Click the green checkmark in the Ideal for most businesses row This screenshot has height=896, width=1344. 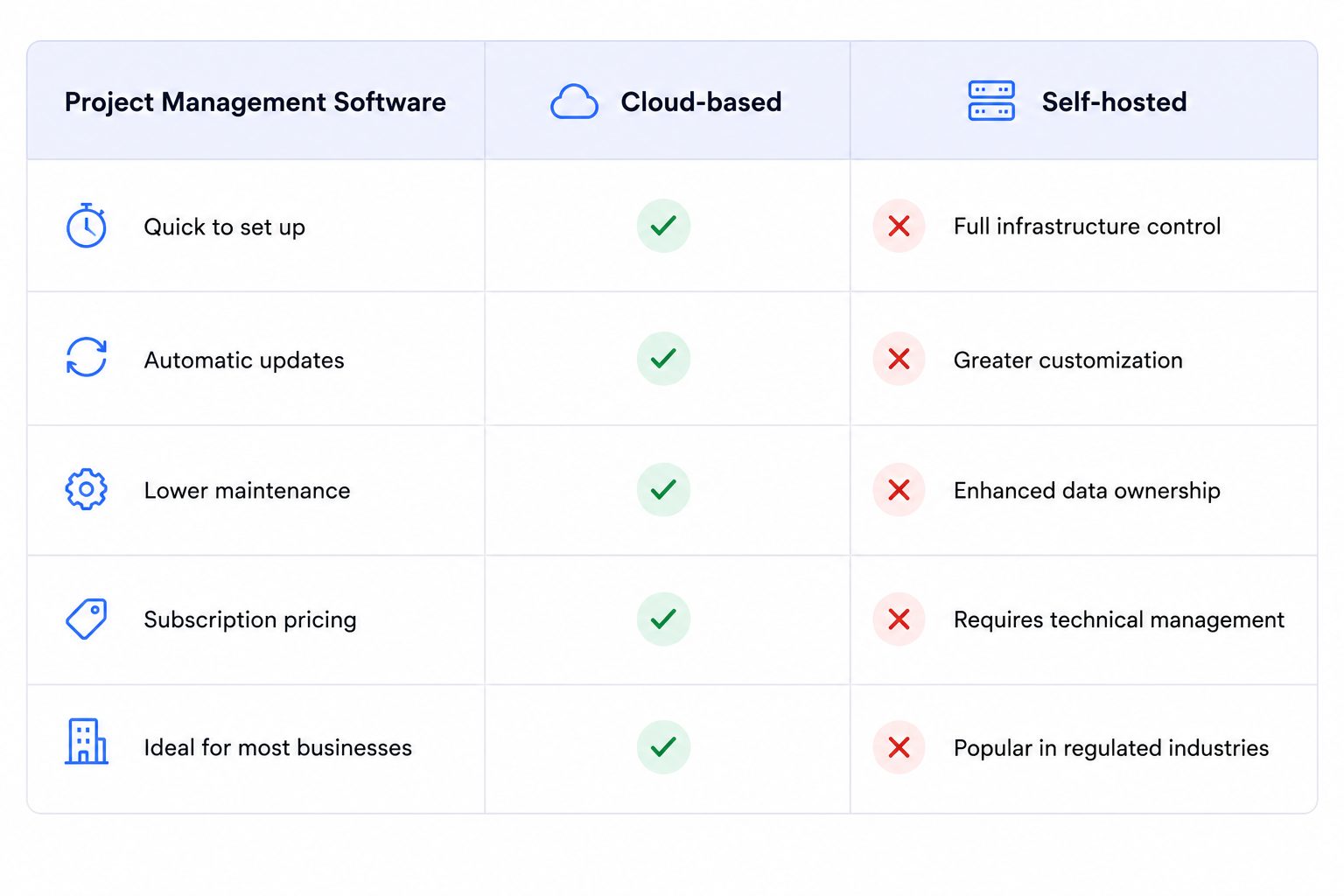tap(663, 747)
